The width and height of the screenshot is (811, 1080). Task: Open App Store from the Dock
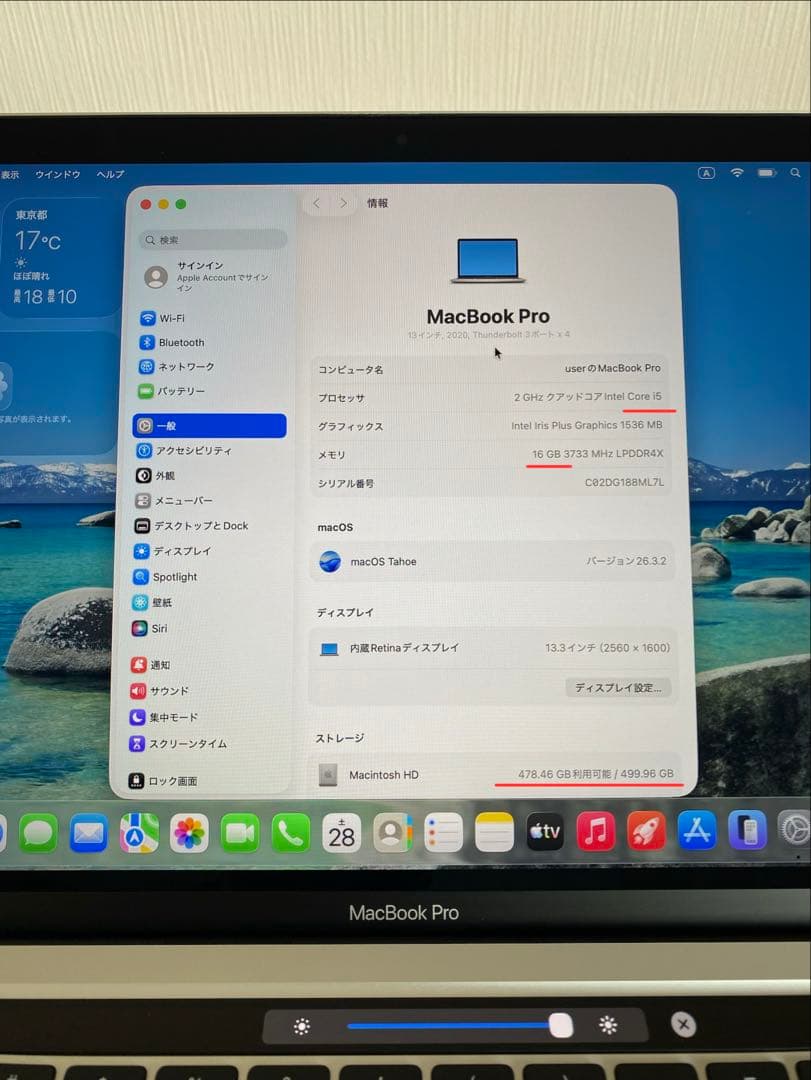pos(697,831)
